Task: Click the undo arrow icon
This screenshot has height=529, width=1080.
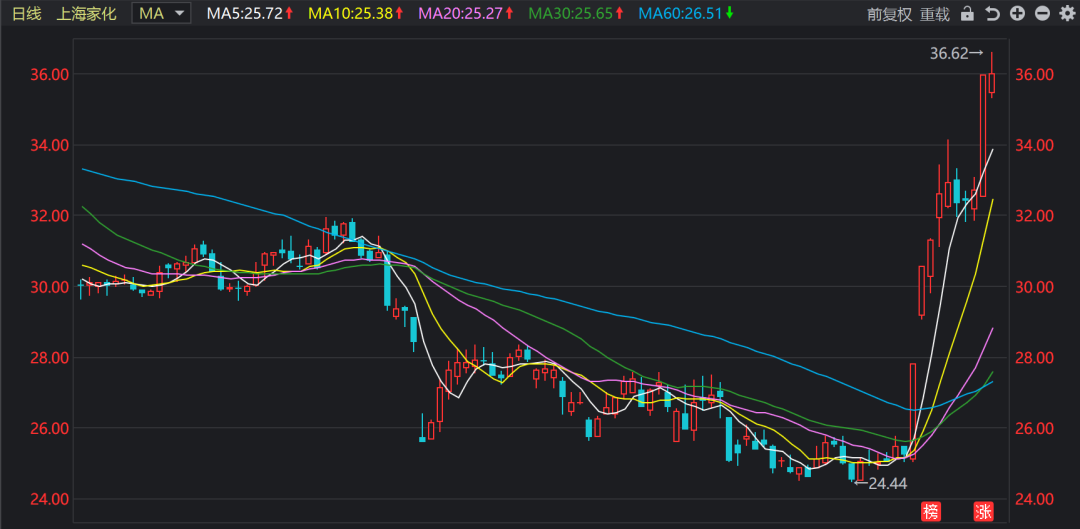Action: [x=992, y=14]
